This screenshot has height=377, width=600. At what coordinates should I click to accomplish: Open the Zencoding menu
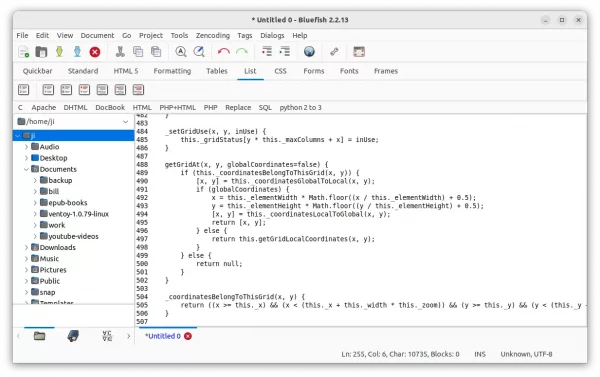point(213,35)
